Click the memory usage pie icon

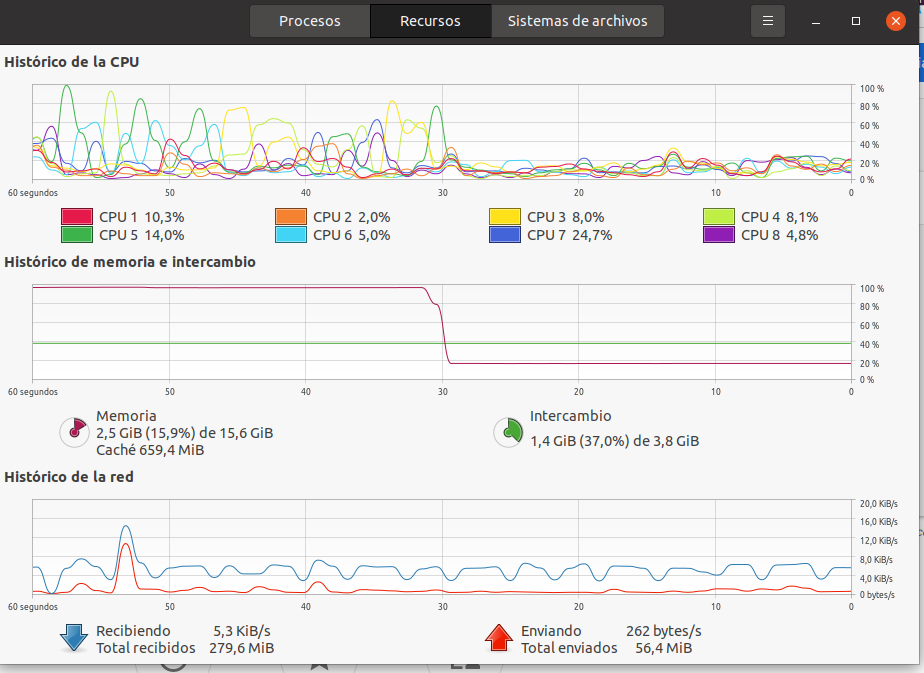point(74,431)
